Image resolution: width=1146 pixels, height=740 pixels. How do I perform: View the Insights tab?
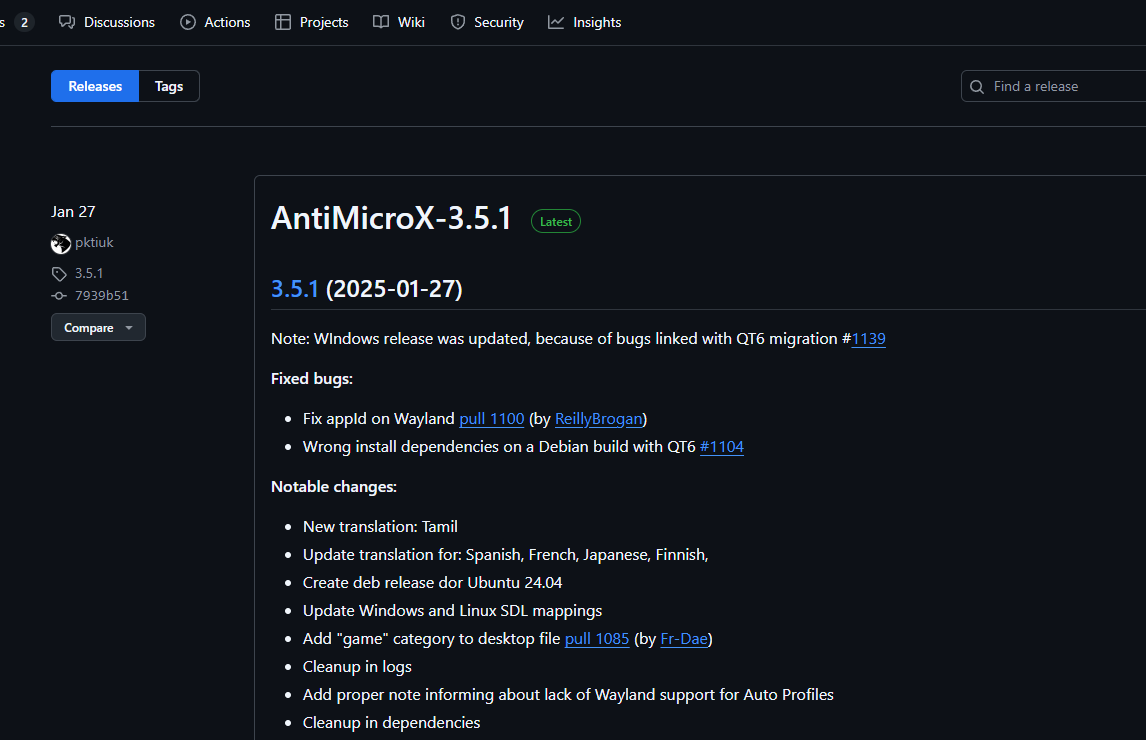point(585,22)
